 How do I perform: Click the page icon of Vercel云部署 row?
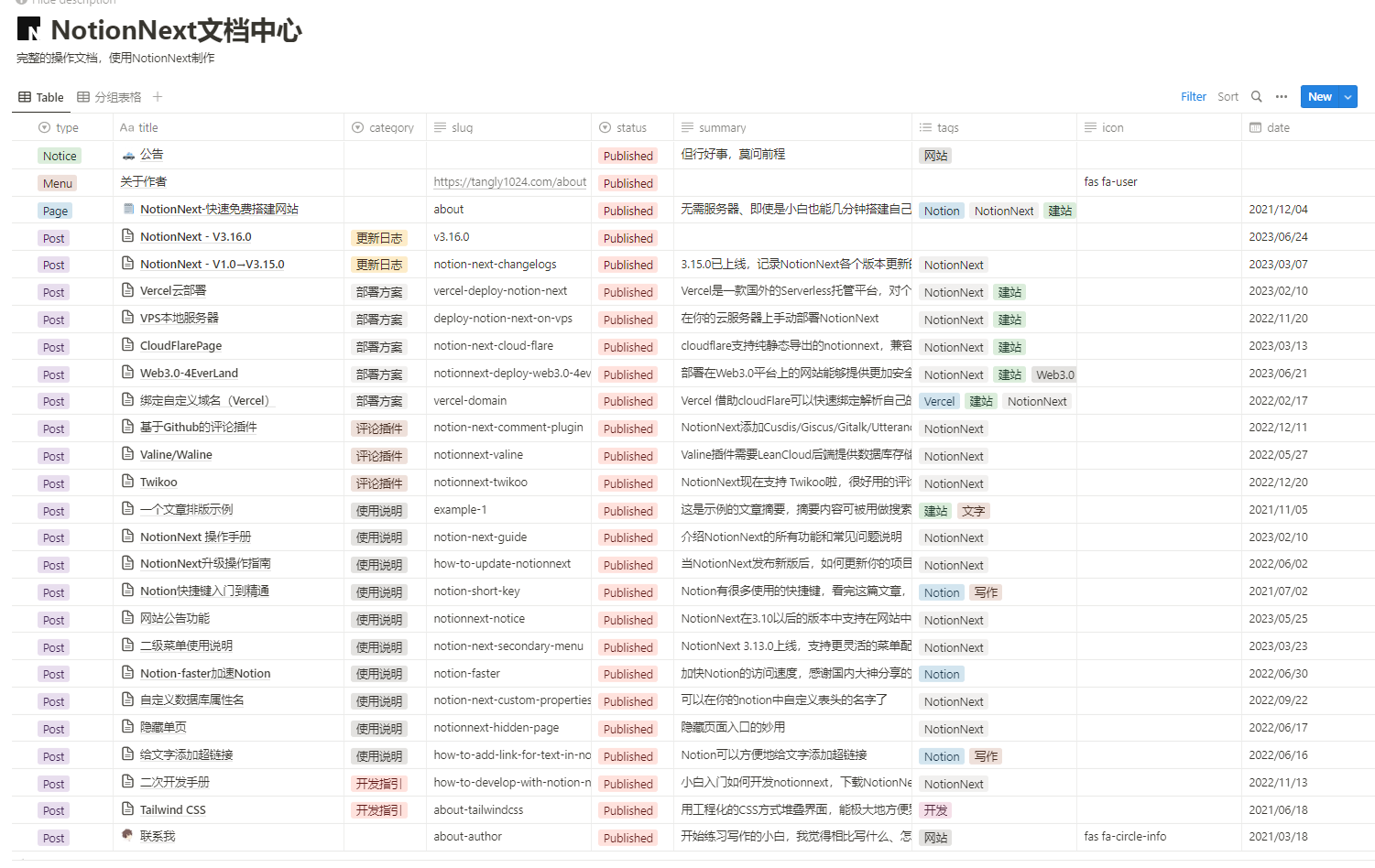pyautogui.click(x=128, y=290)
